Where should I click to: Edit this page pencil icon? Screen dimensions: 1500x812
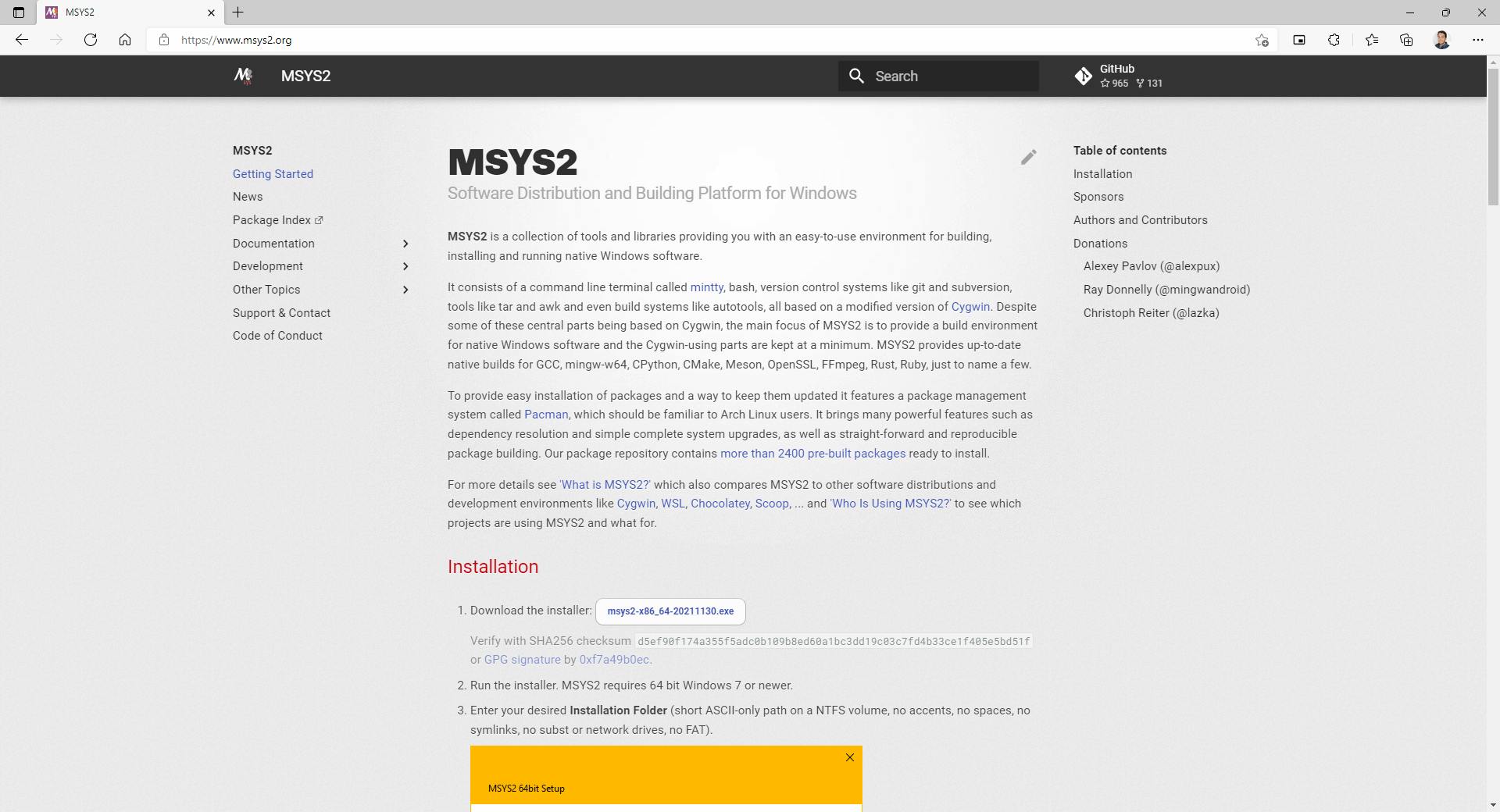(x=1029, y=157)
